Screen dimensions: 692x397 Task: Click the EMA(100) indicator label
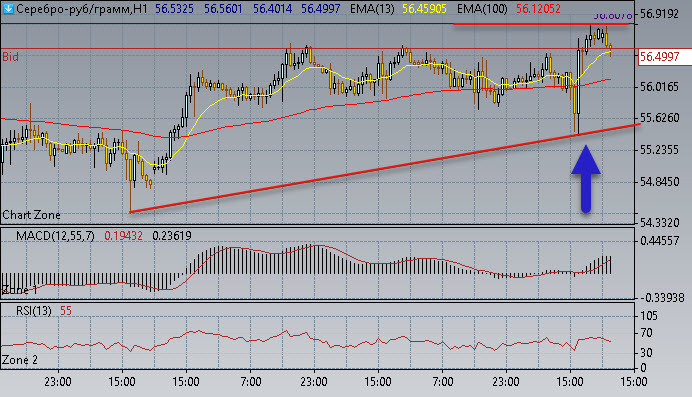coord(482,8)
